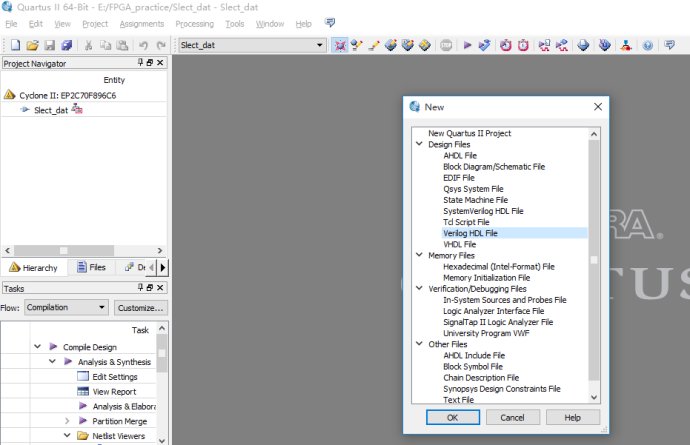Click the Open folder toolbar icon

[32, 45]
